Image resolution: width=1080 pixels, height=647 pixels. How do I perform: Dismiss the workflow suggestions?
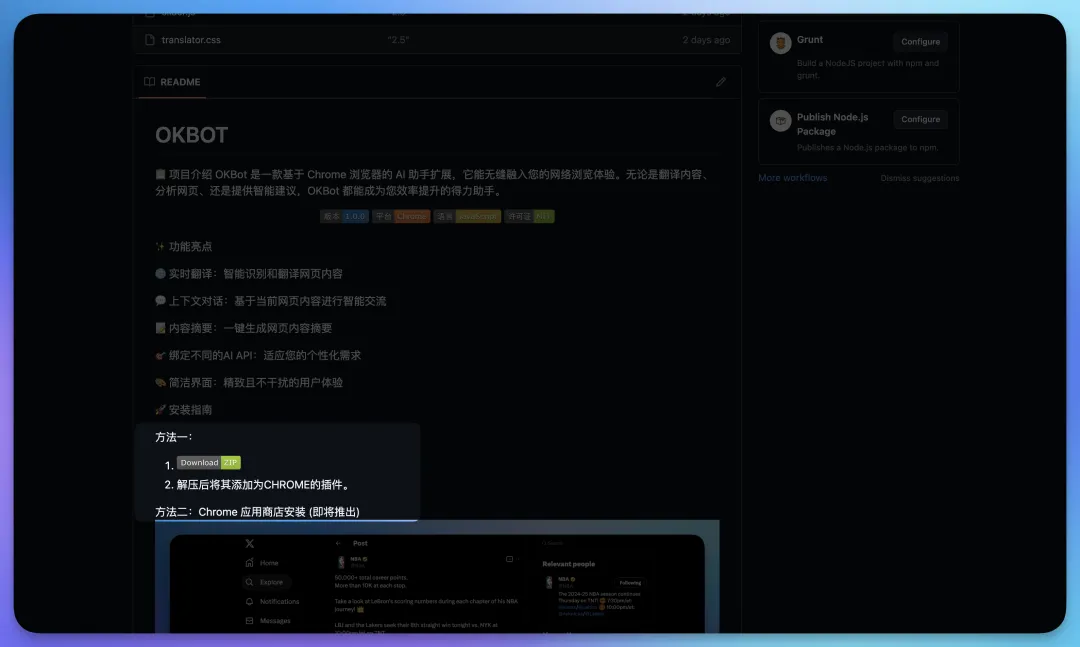tap(919, 178)
